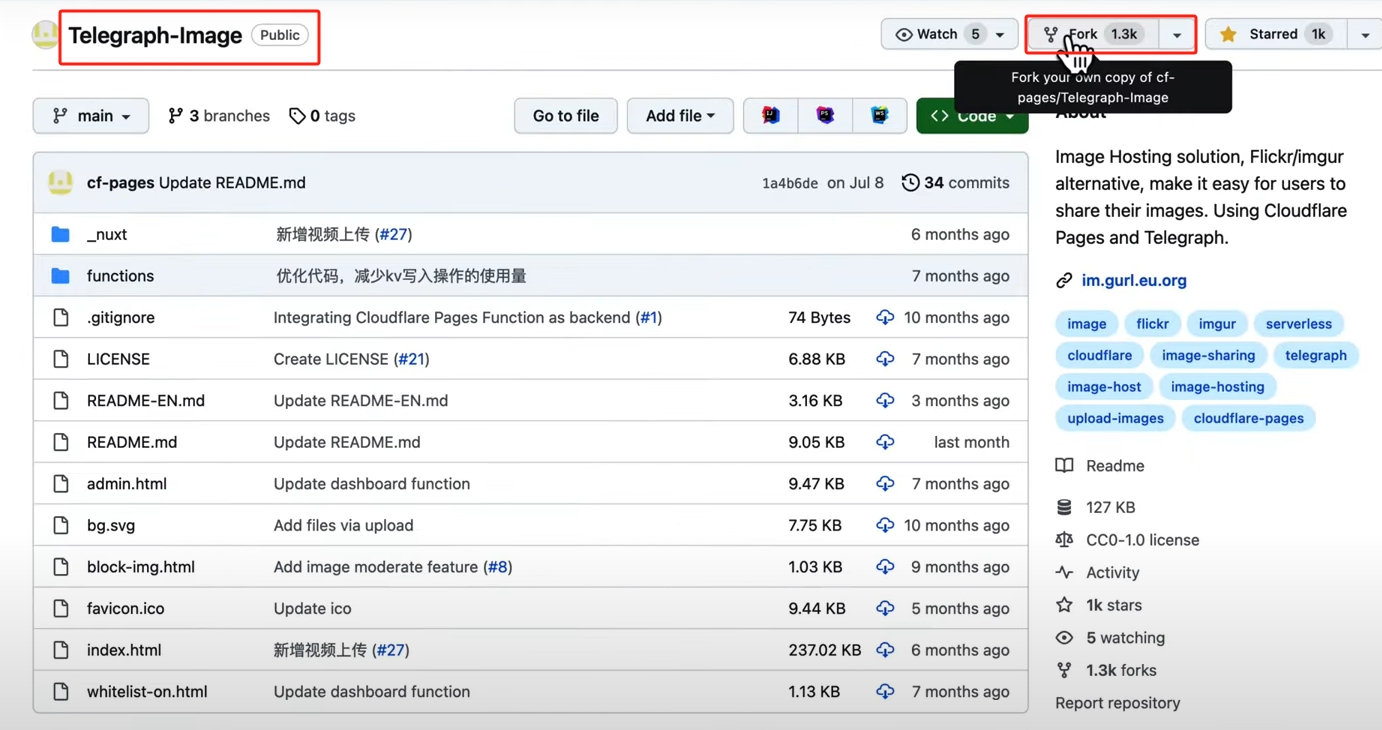Open issue link #1 in .gitignore row
Image resolution: width=1382 pixels, height=730 pixels.
pyautogui.click(x=649, y=317)
